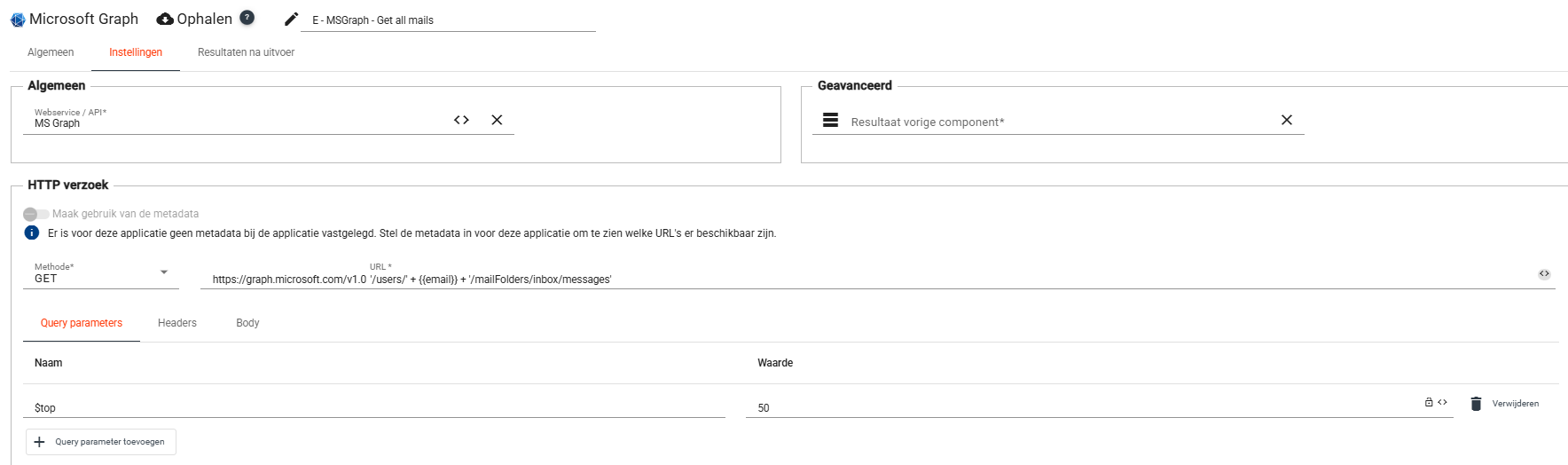Click the lock icon in the value field
This screenshot has width=1568, height=465.
[x=1429, y=402]
